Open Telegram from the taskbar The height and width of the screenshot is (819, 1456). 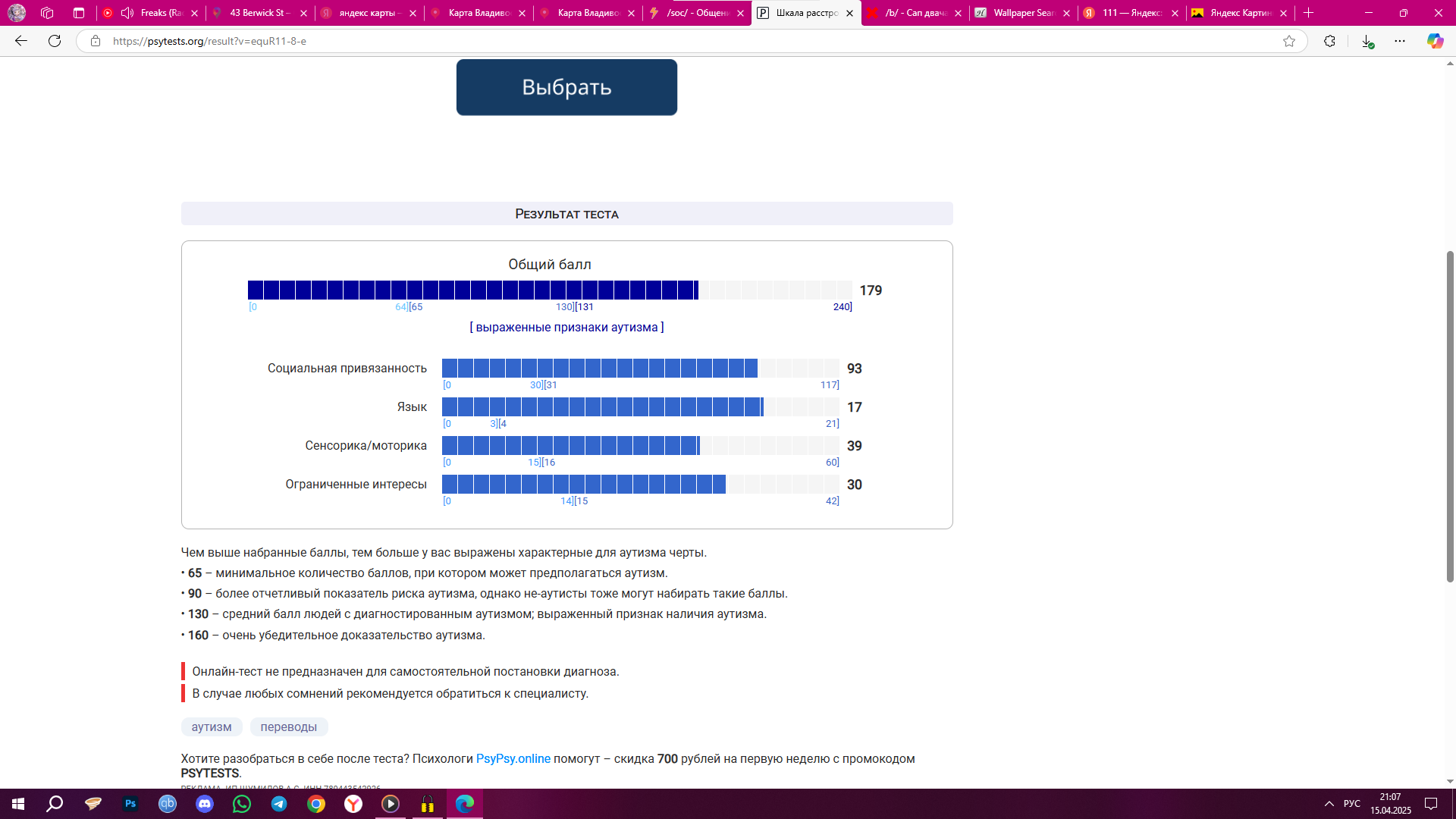tap(279, 804)
